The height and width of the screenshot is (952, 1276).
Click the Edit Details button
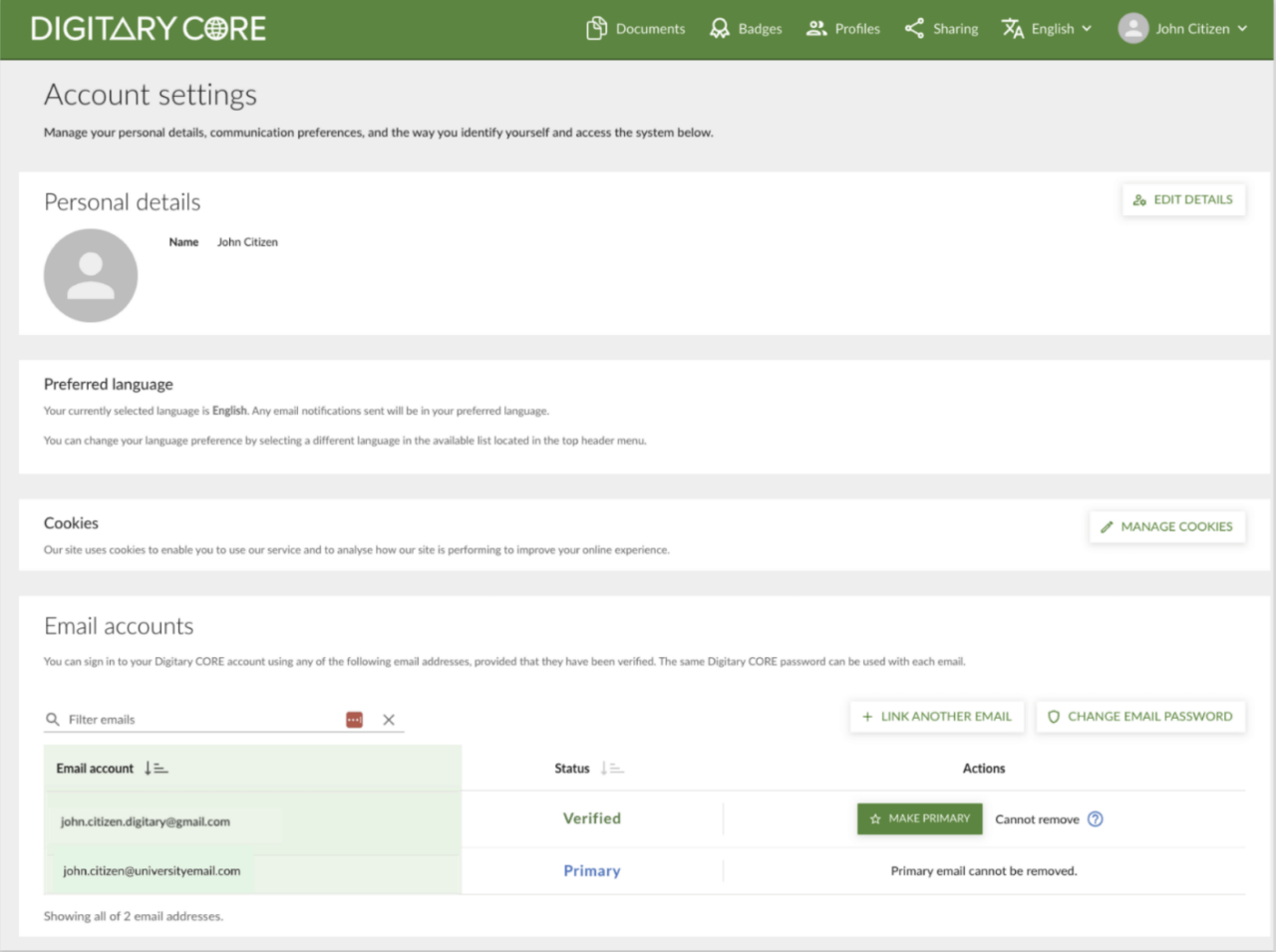coord(1183,200)
